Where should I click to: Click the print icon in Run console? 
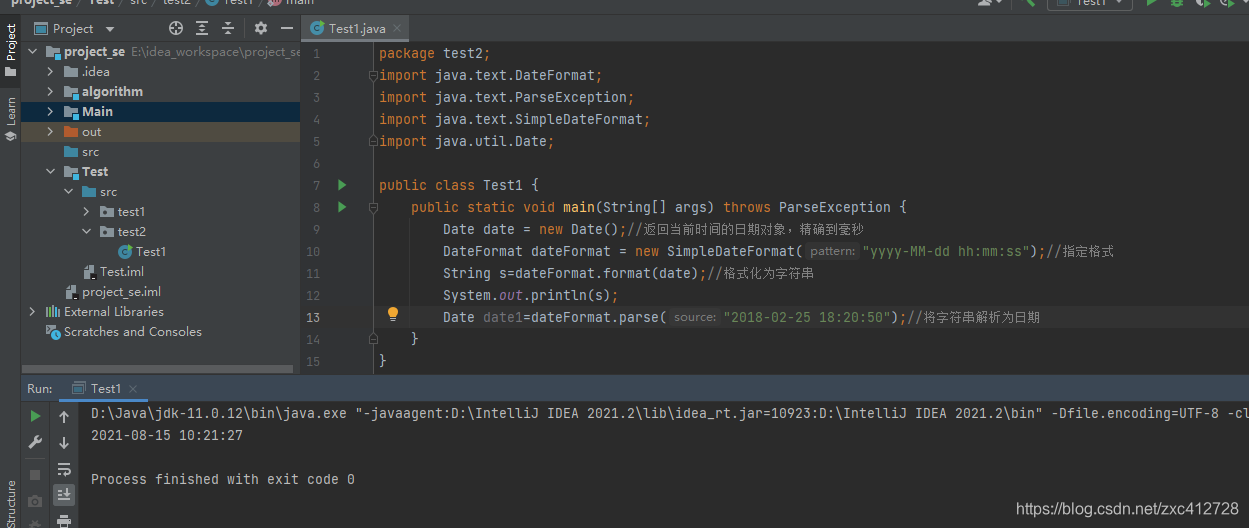tap(64, 520)
